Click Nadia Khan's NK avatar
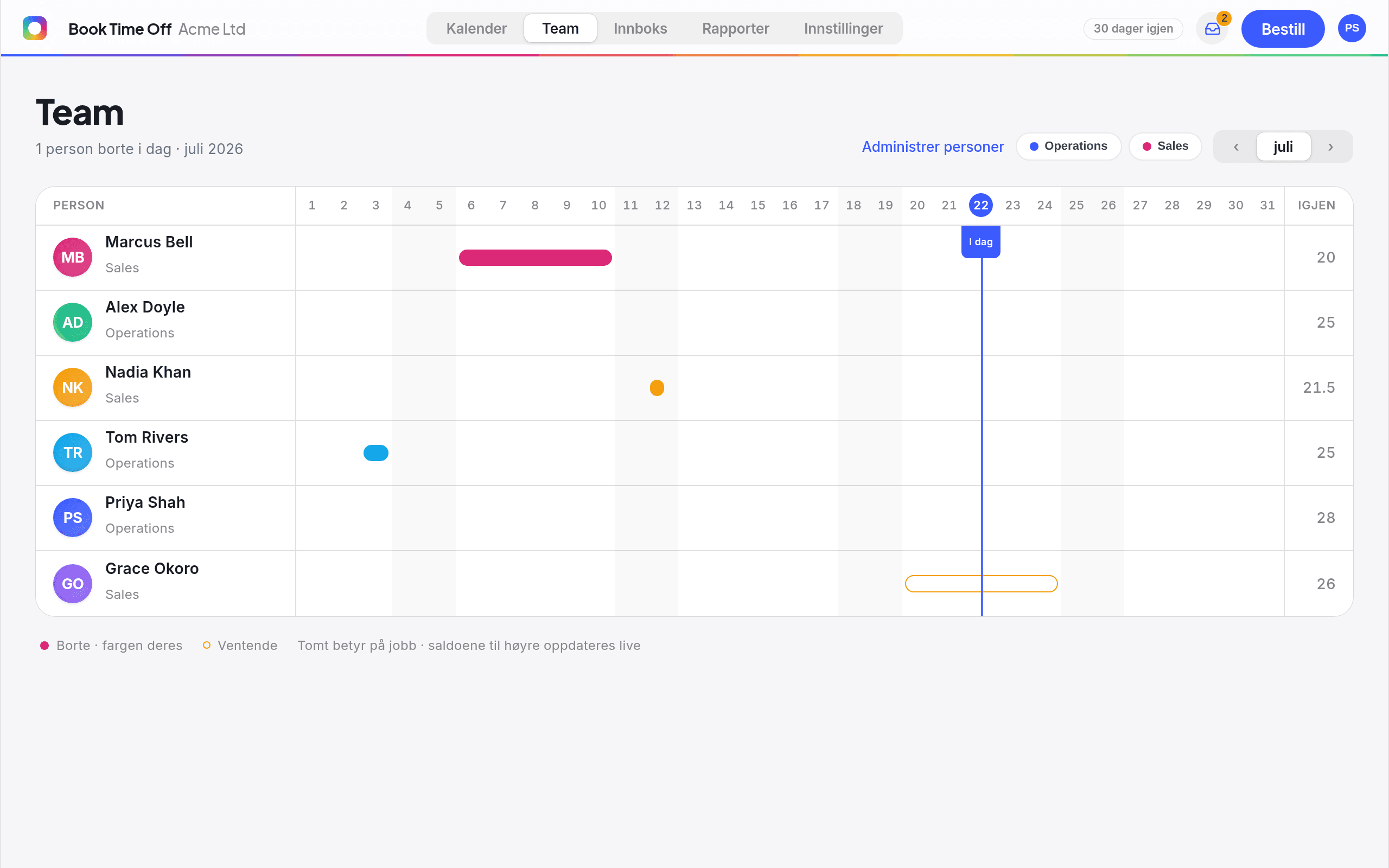This screenshot has height=868, width=1389. pos(72,387)
